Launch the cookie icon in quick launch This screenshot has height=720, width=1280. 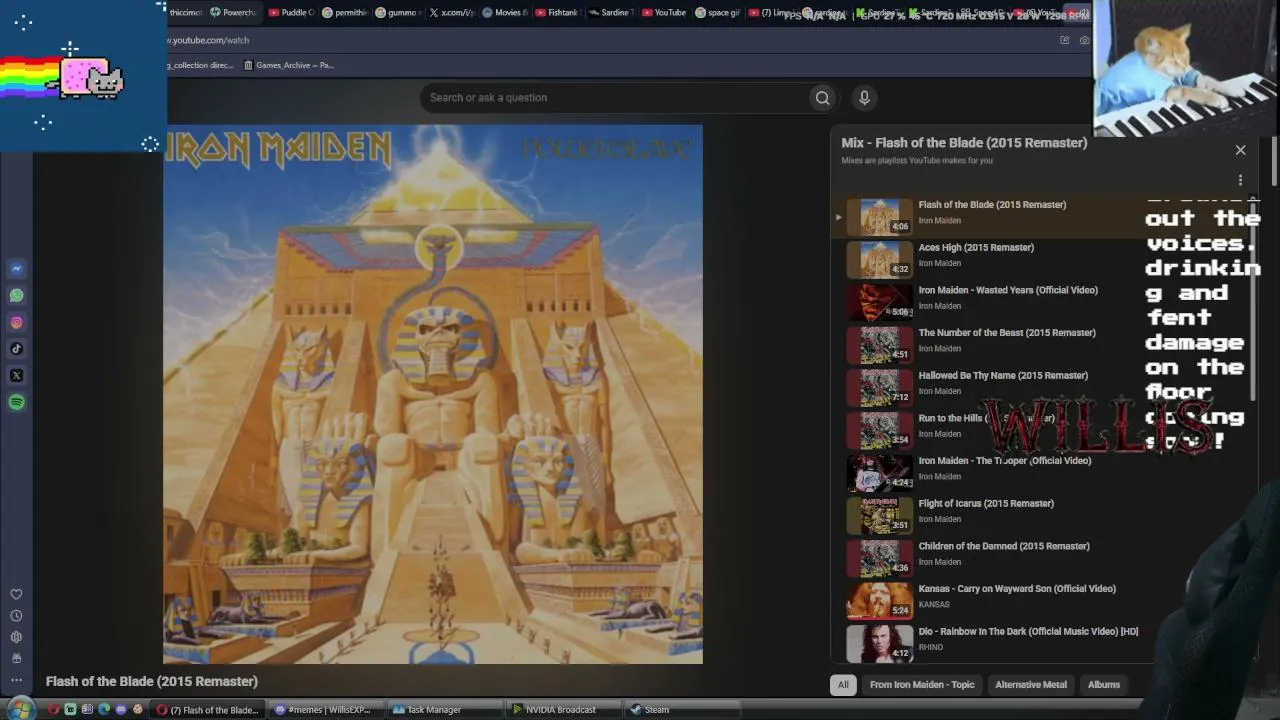click(138, 710)
